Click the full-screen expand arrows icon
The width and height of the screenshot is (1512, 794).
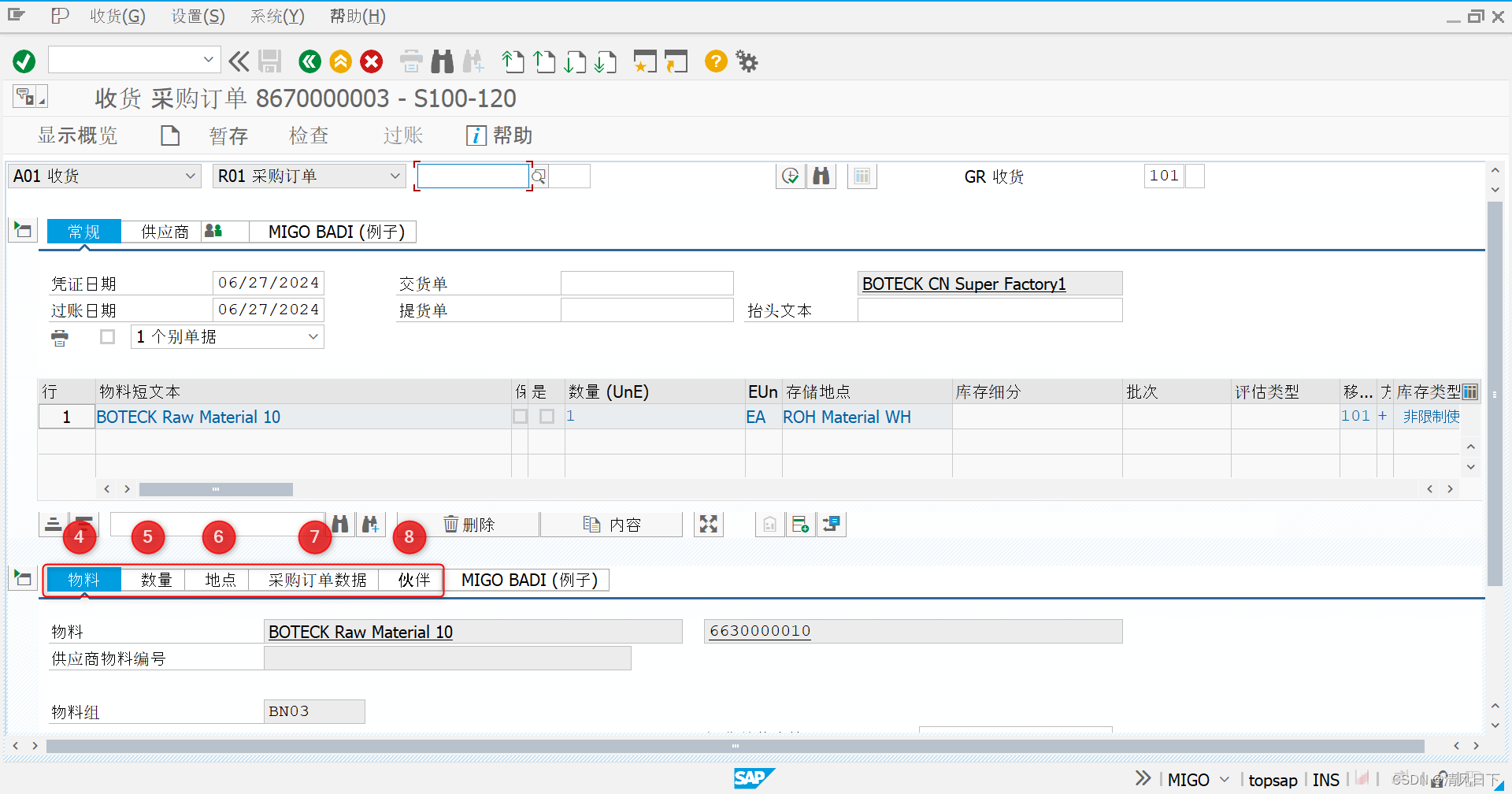click(x=709, y=524)
